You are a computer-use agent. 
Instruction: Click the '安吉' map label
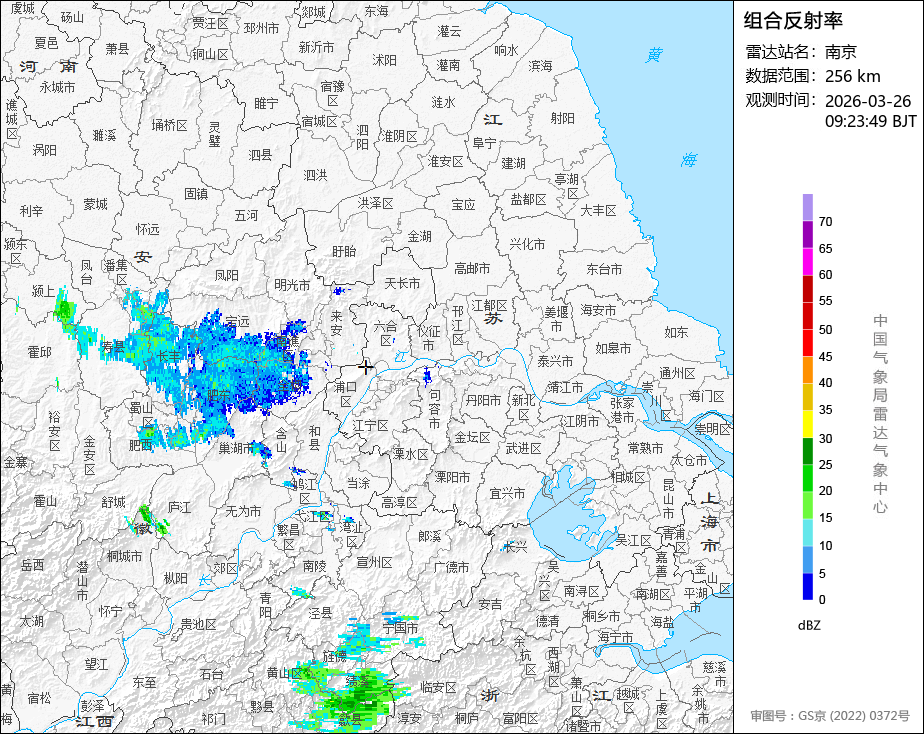(x=490, y=604)
